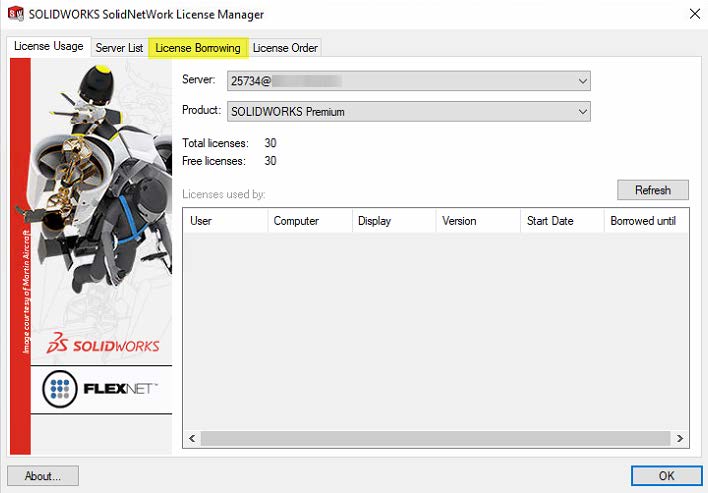
Task: Sort by Start Date column header
Action: click(562, 221)
